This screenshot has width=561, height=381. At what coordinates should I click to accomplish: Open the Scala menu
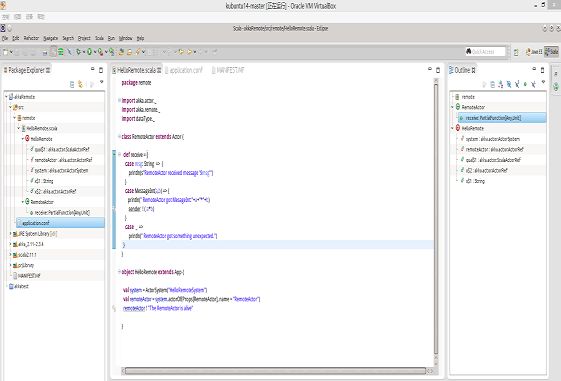[99, 38]
